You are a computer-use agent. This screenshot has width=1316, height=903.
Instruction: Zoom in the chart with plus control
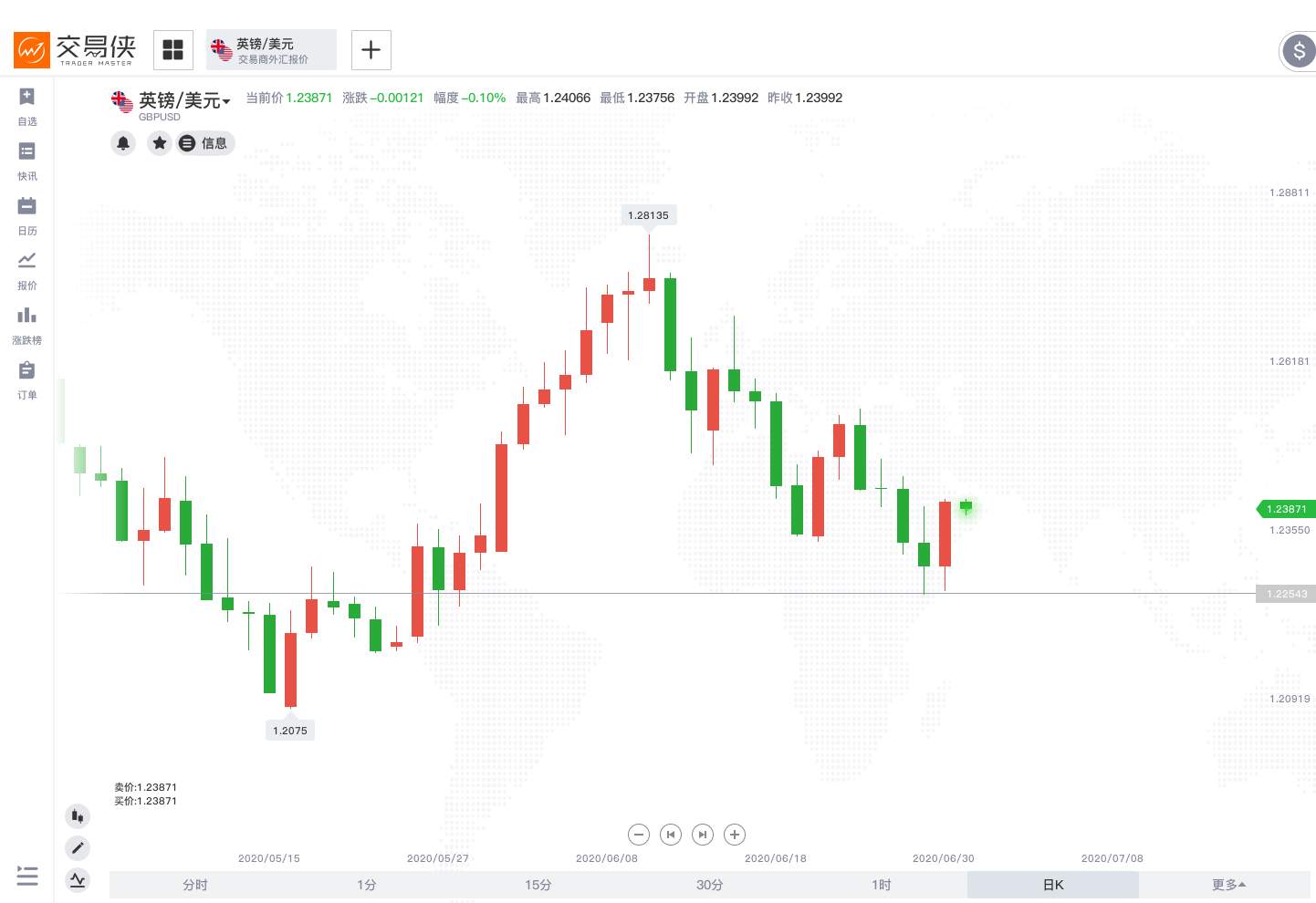click(735, 835)
